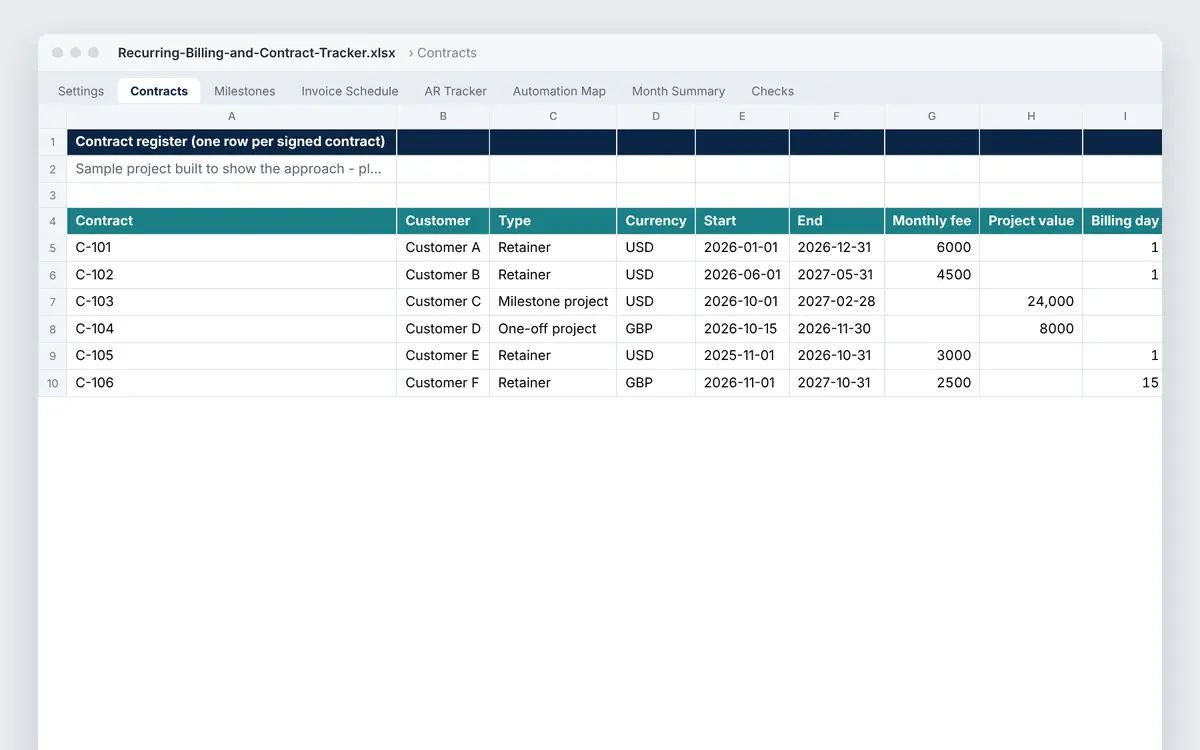Click the Milestone project type cell
The image size is (1200, 750).
553,302
